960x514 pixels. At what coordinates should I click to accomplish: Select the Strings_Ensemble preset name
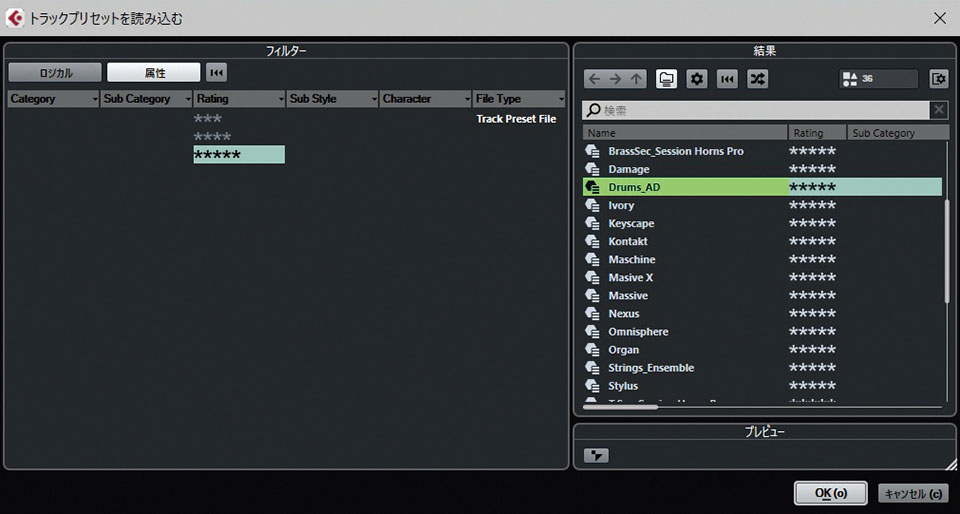point(651,368)
